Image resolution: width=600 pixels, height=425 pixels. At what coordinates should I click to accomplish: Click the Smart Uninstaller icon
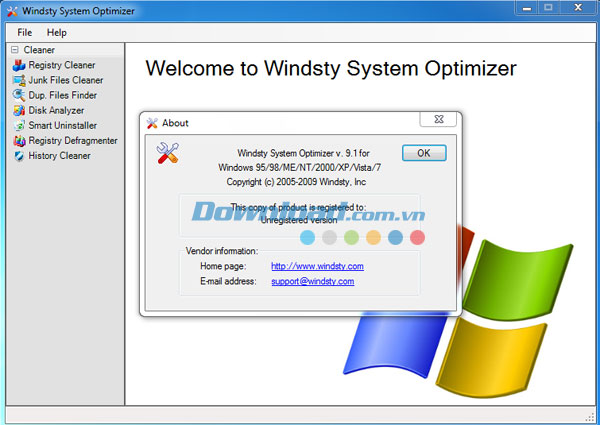[x=19, y=125]
